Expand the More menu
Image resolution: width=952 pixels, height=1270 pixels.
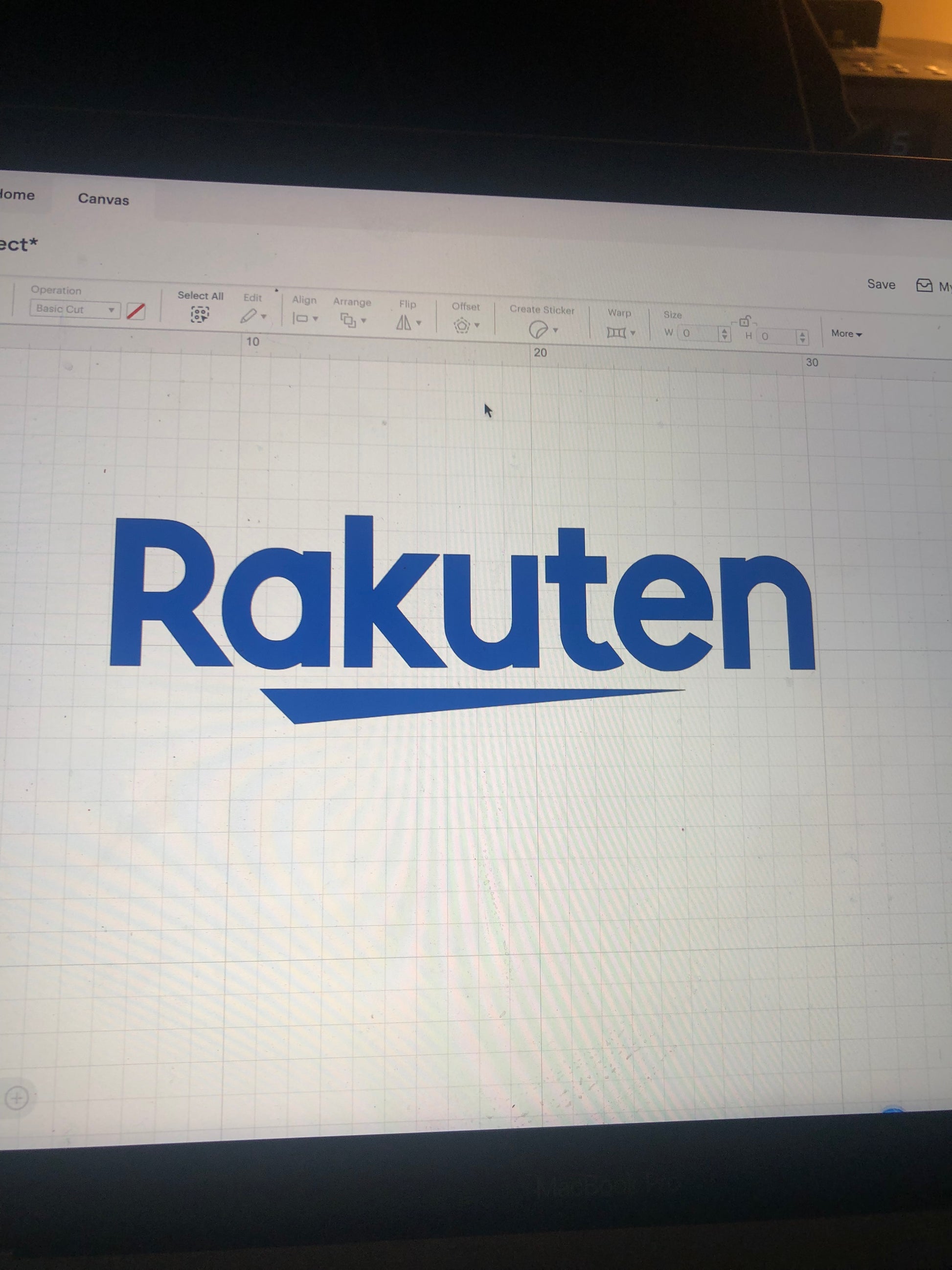(x=846, y=334)
